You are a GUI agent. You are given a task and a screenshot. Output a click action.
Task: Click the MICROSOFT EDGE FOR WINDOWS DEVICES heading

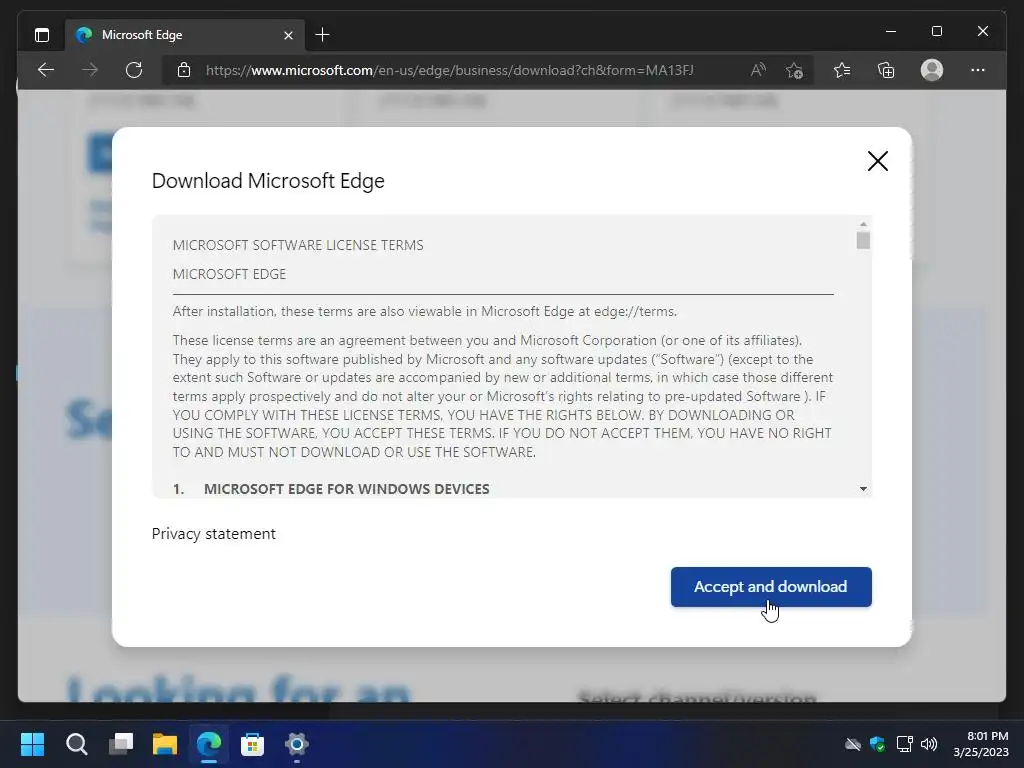tap(347, 488)
